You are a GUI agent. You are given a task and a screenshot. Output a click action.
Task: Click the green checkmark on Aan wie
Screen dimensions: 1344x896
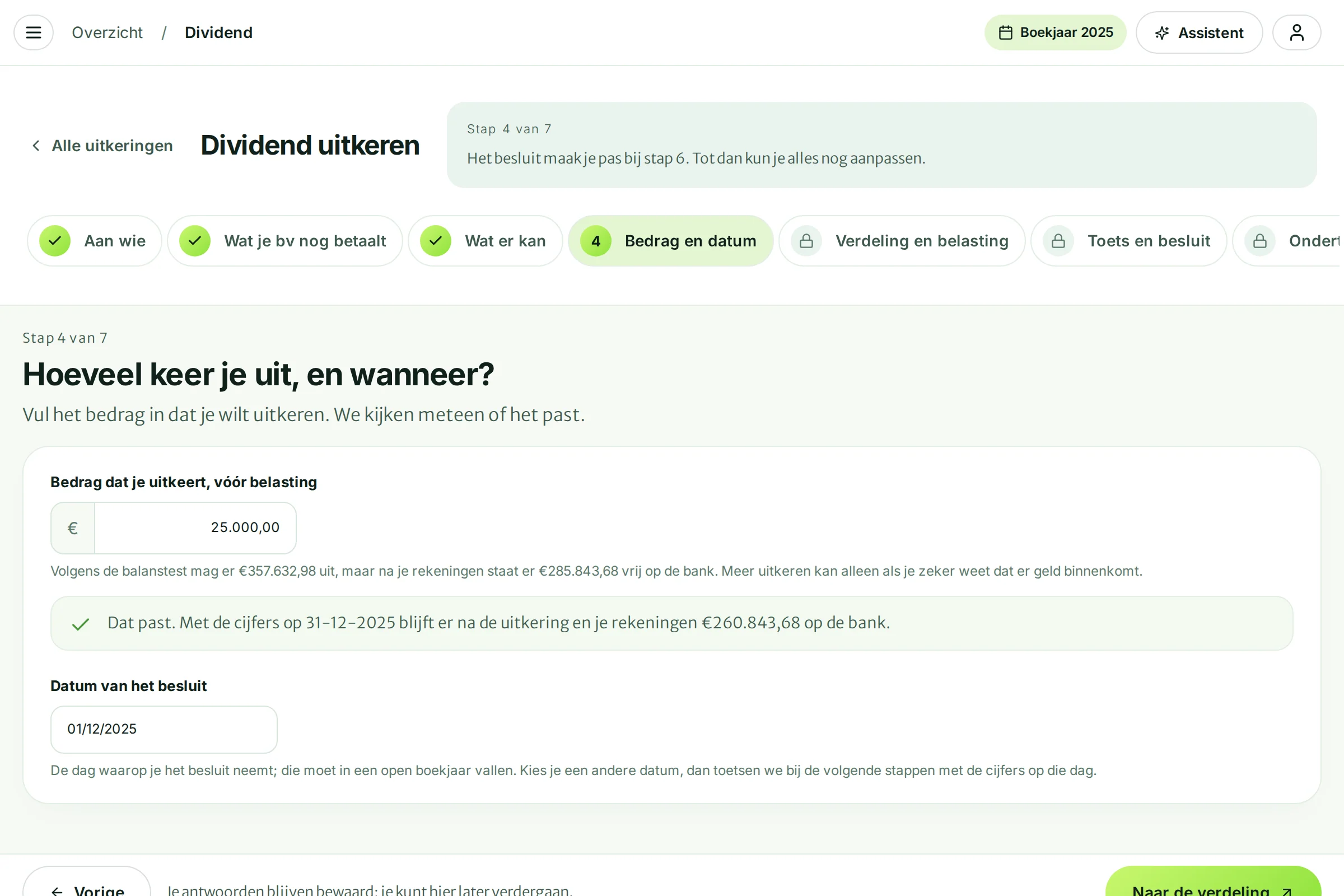click(55, 241)
